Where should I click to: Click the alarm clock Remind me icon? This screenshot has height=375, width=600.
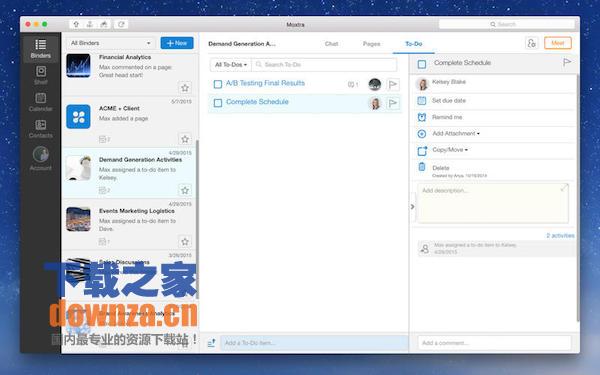[422, 117]
